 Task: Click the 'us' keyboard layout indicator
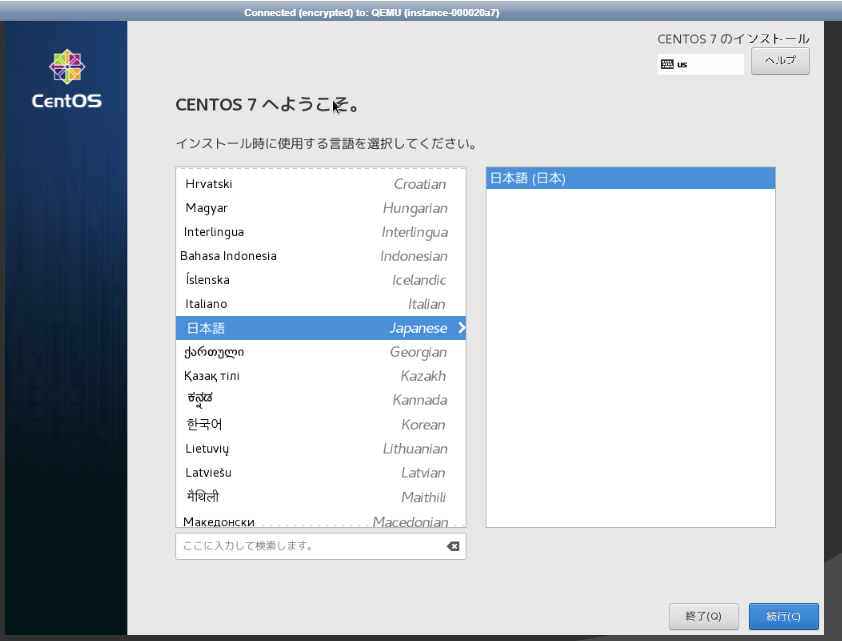click(700, 64)
